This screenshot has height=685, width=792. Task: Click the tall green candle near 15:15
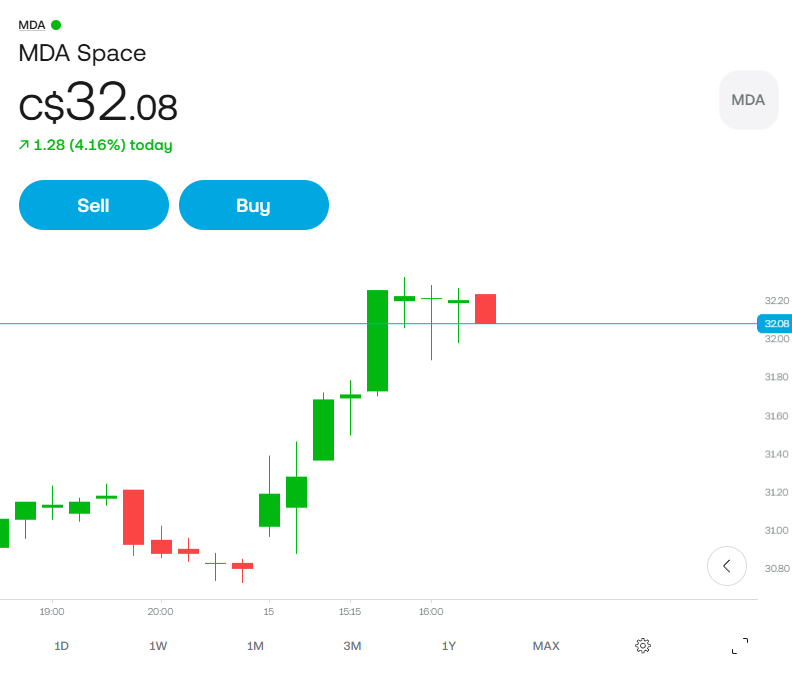377,340
